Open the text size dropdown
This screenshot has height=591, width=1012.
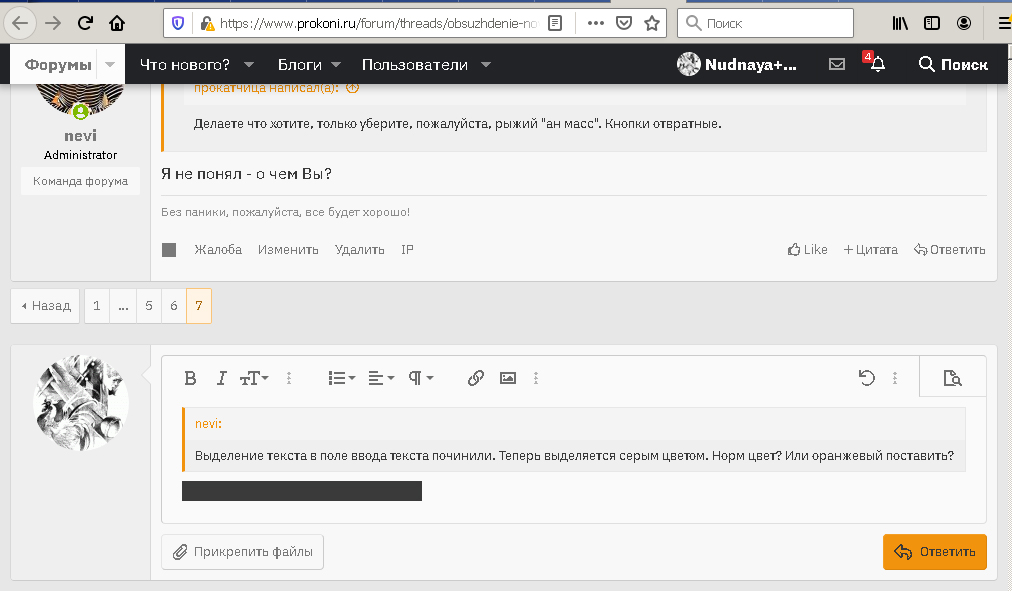point(255,378)
